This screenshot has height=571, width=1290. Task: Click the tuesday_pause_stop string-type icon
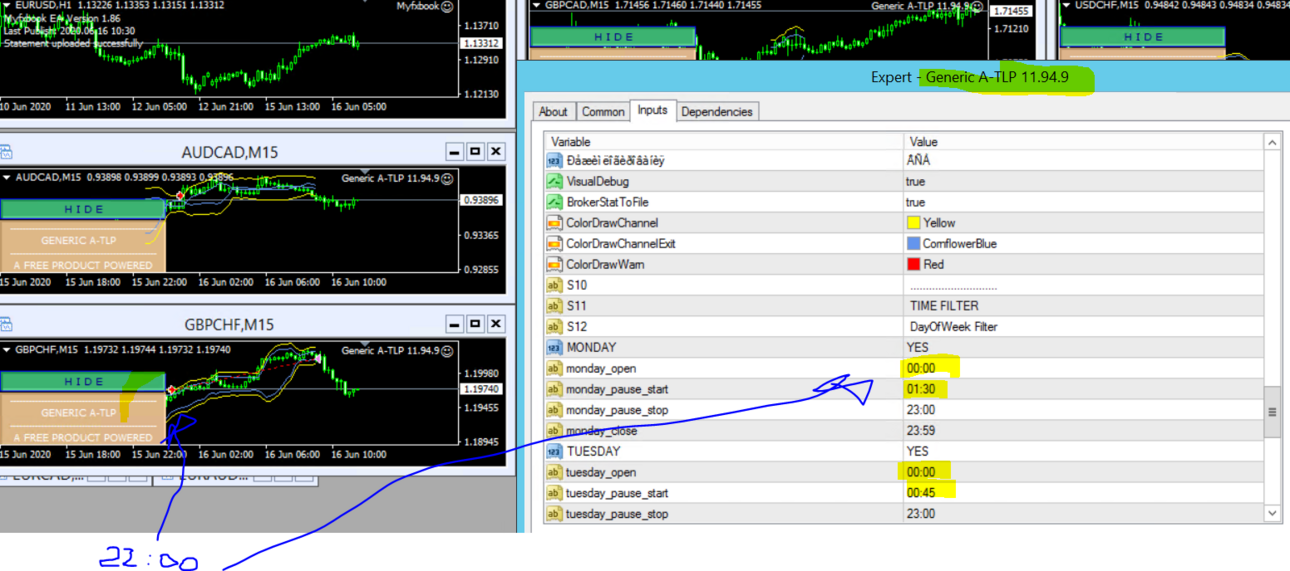click(x=554, y=514)
